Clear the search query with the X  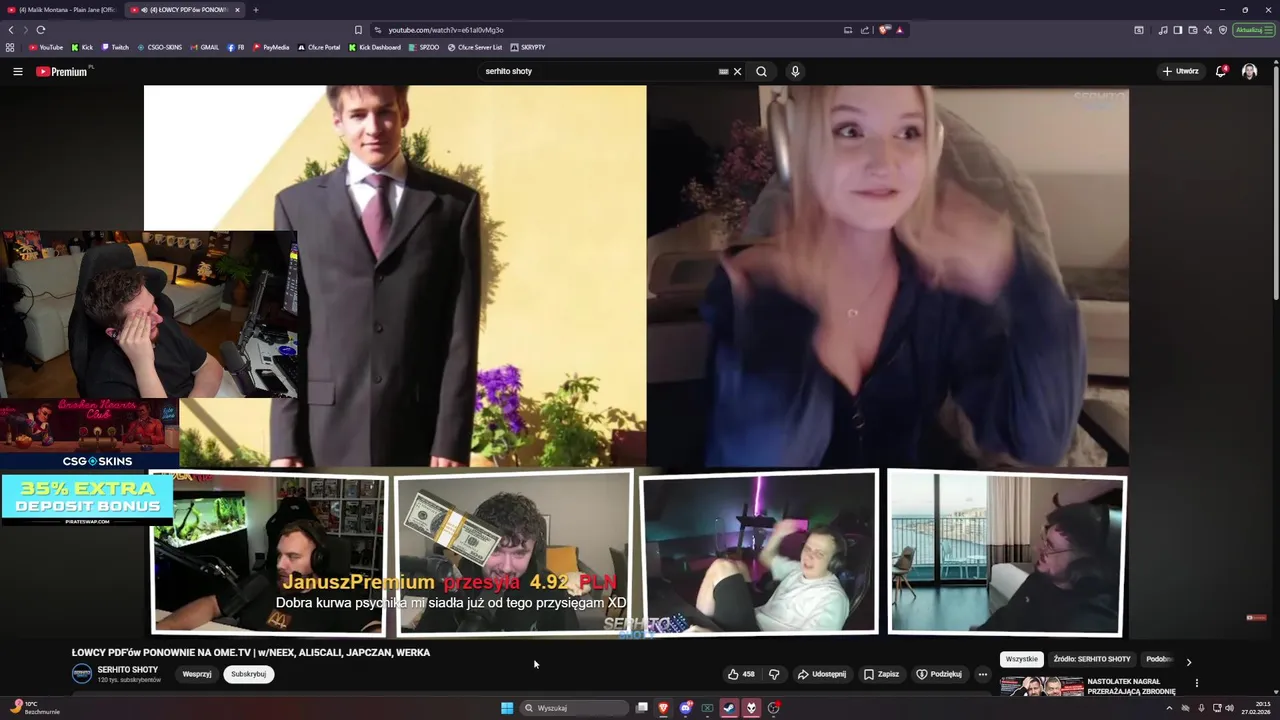click(x=738, y=71)
